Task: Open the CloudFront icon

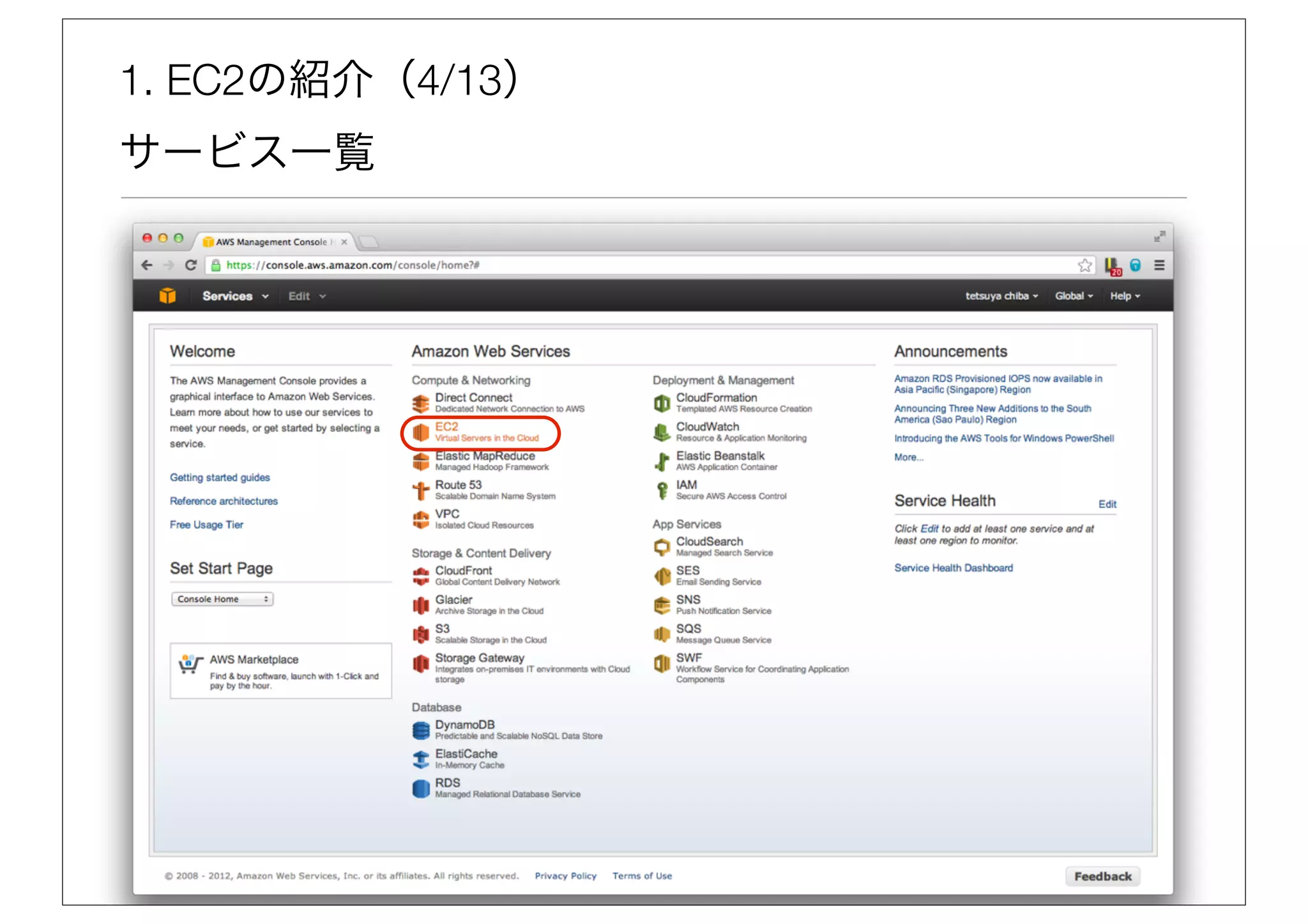Action: point(420,576)
